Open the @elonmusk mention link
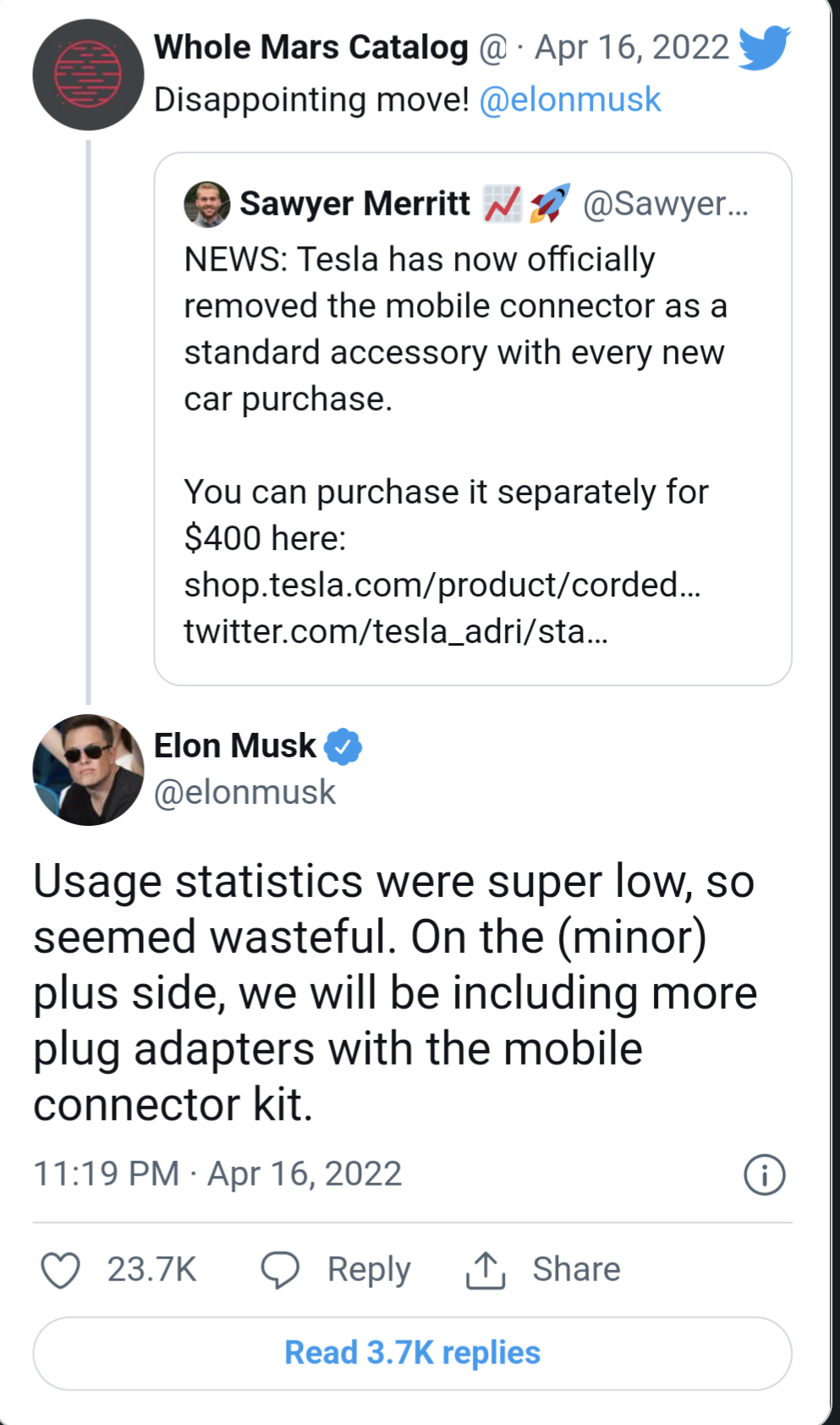Screen dimensions: 840x1425 pyautogui.click(x=570, y=100)
